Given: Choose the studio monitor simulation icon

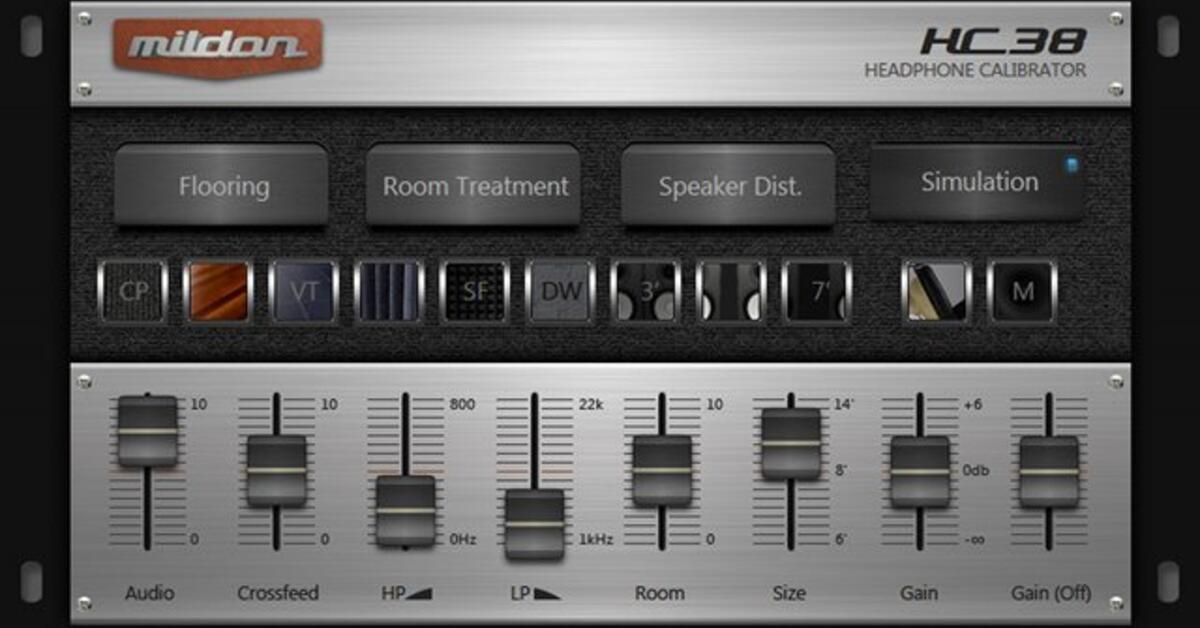Looking at the screenshot, I should click(936, 291).
